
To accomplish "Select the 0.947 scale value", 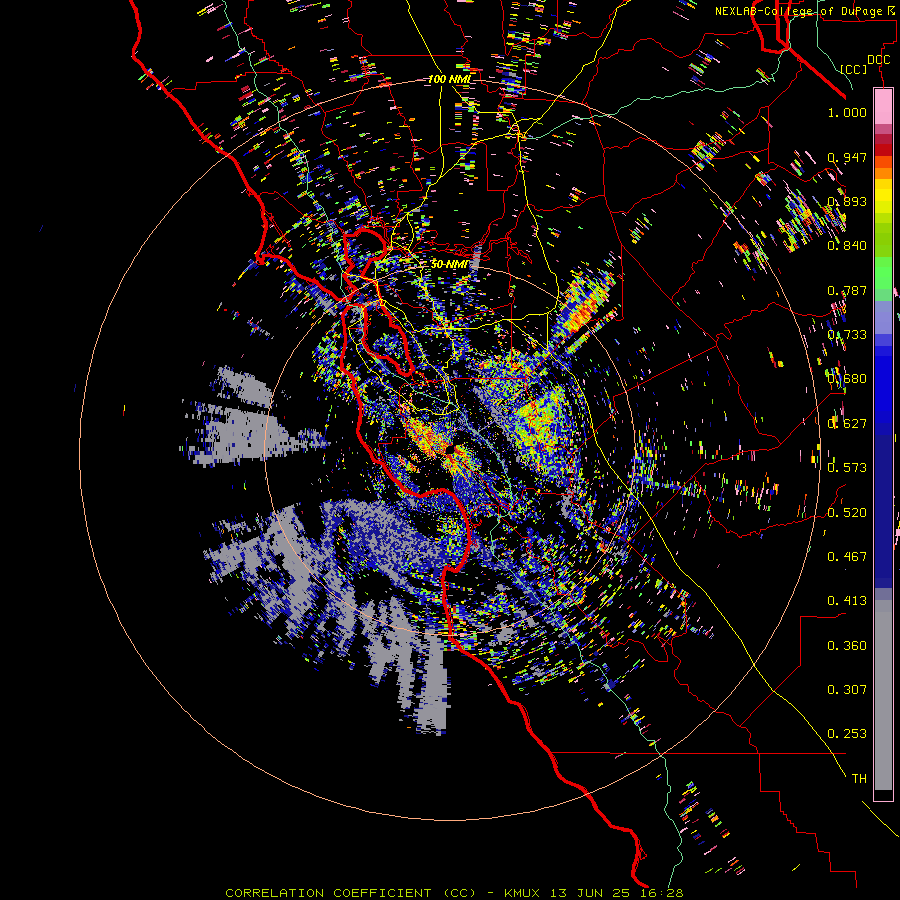I will [847, 157].
